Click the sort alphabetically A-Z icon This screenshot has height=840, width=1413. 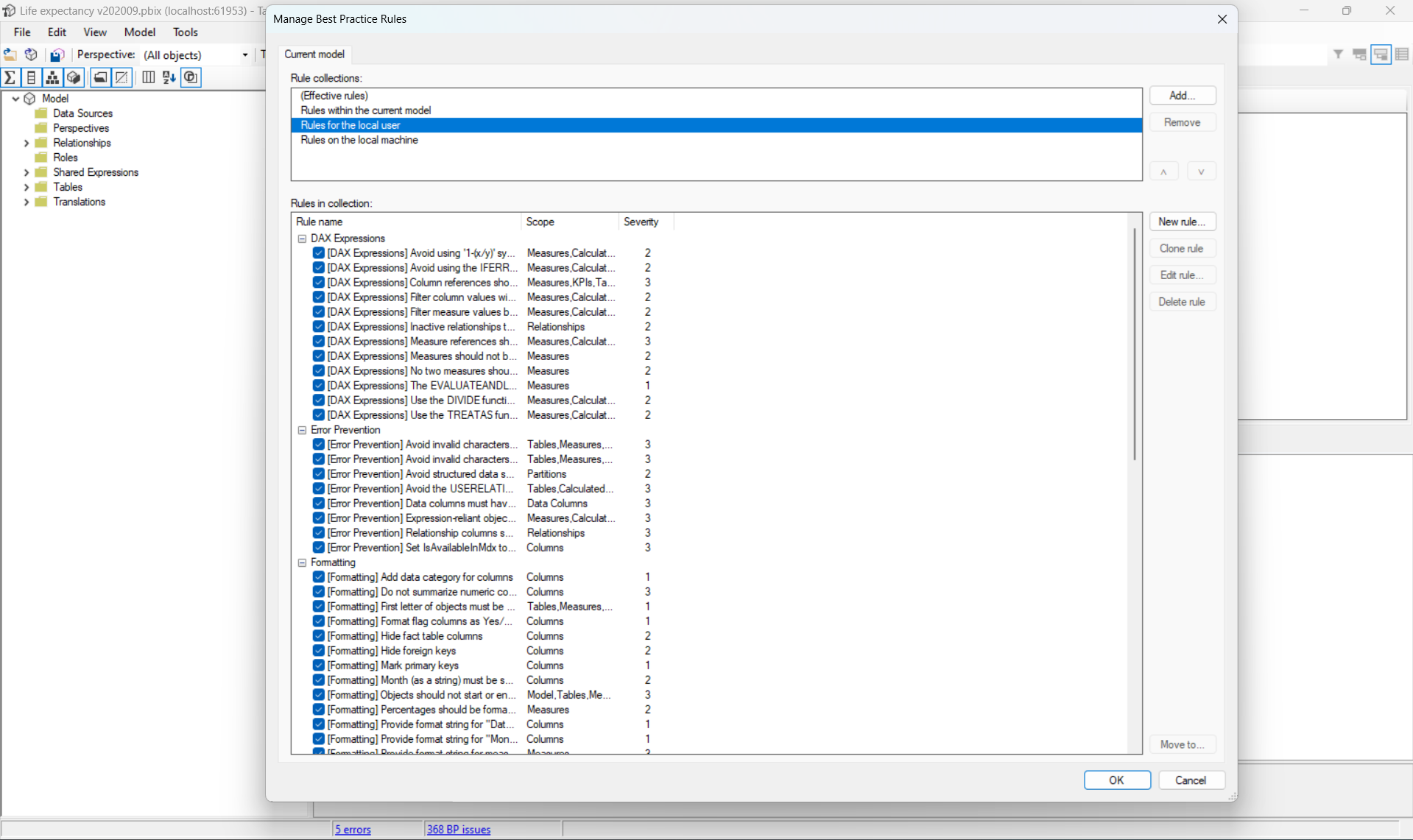[169, 77]
